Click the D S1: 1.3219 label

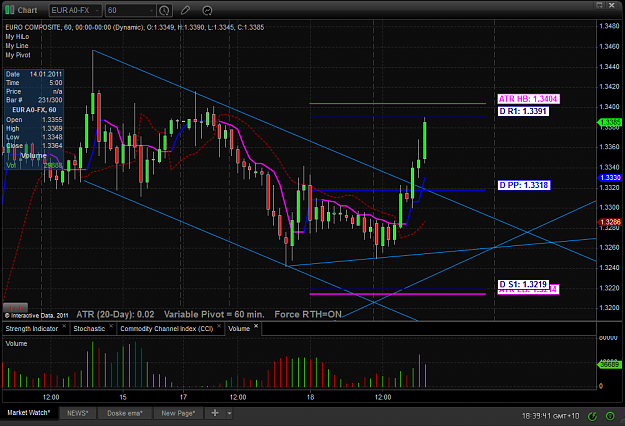coord(523,284)
